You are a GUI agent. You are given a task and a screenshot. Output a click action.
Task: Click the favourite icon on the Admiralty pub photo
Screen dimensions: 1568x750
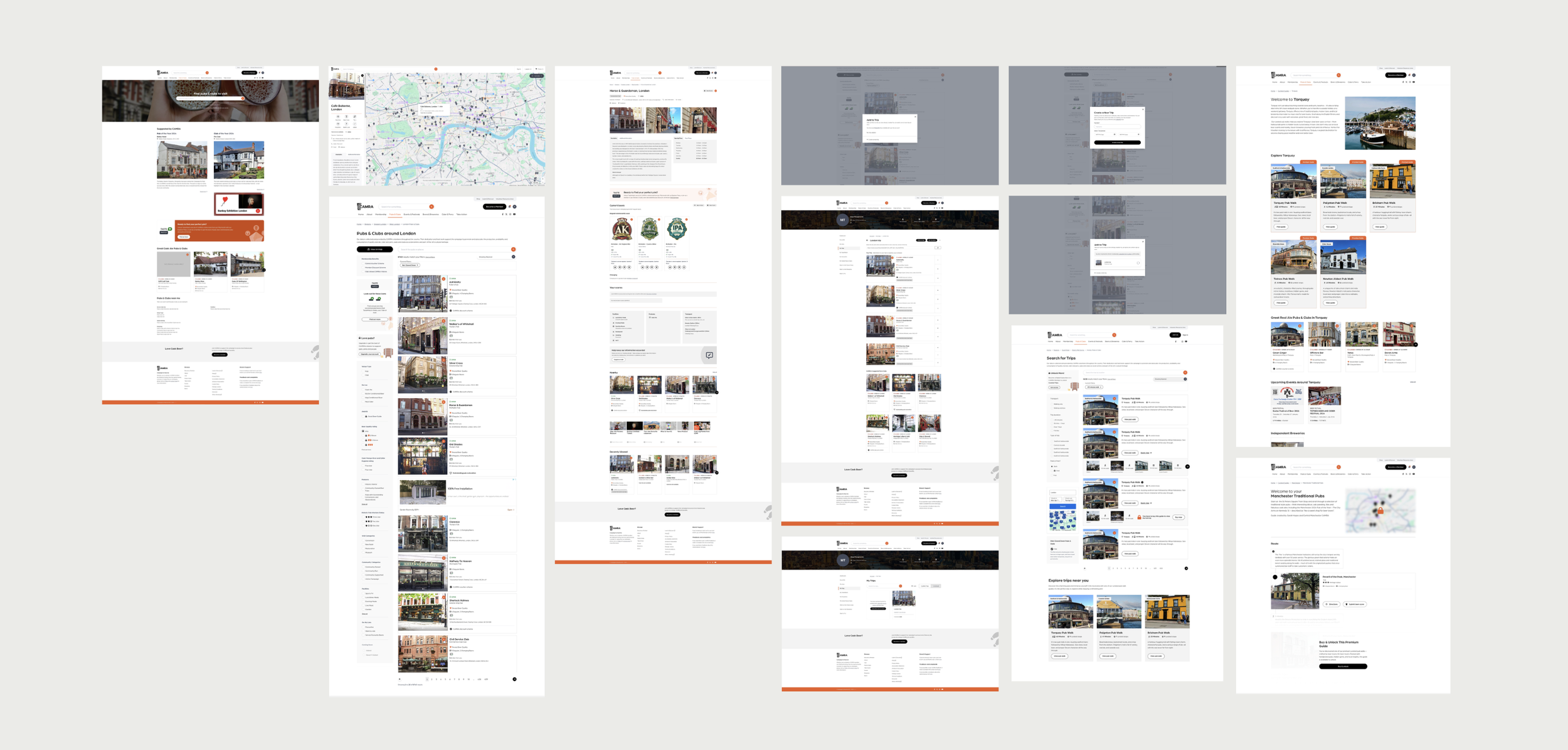click(x=443, y=279)
